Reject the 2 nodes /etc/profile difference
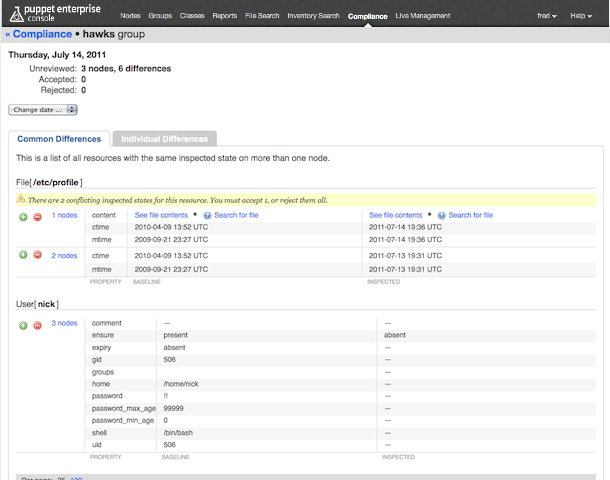The image size is (610, 480). click(x=37, y=255)
